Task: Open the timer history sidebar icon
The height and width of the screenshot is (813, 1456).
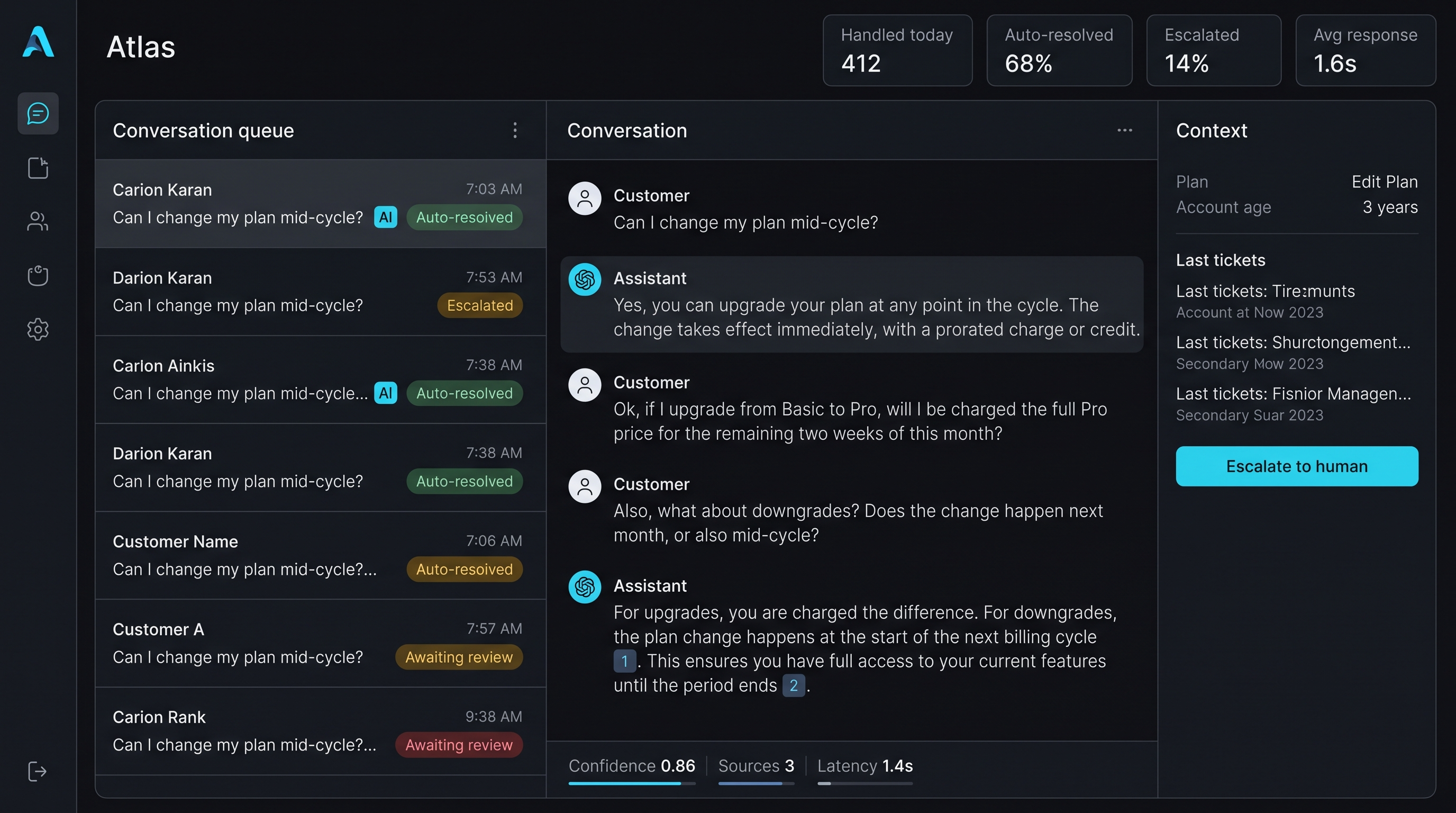Action: [38, 275]
